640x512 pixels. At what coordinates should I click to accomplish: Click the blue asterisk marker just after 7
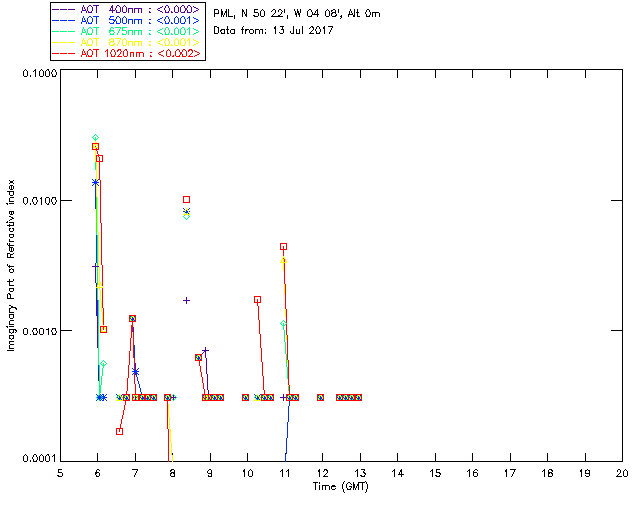[x=136, y=372]
